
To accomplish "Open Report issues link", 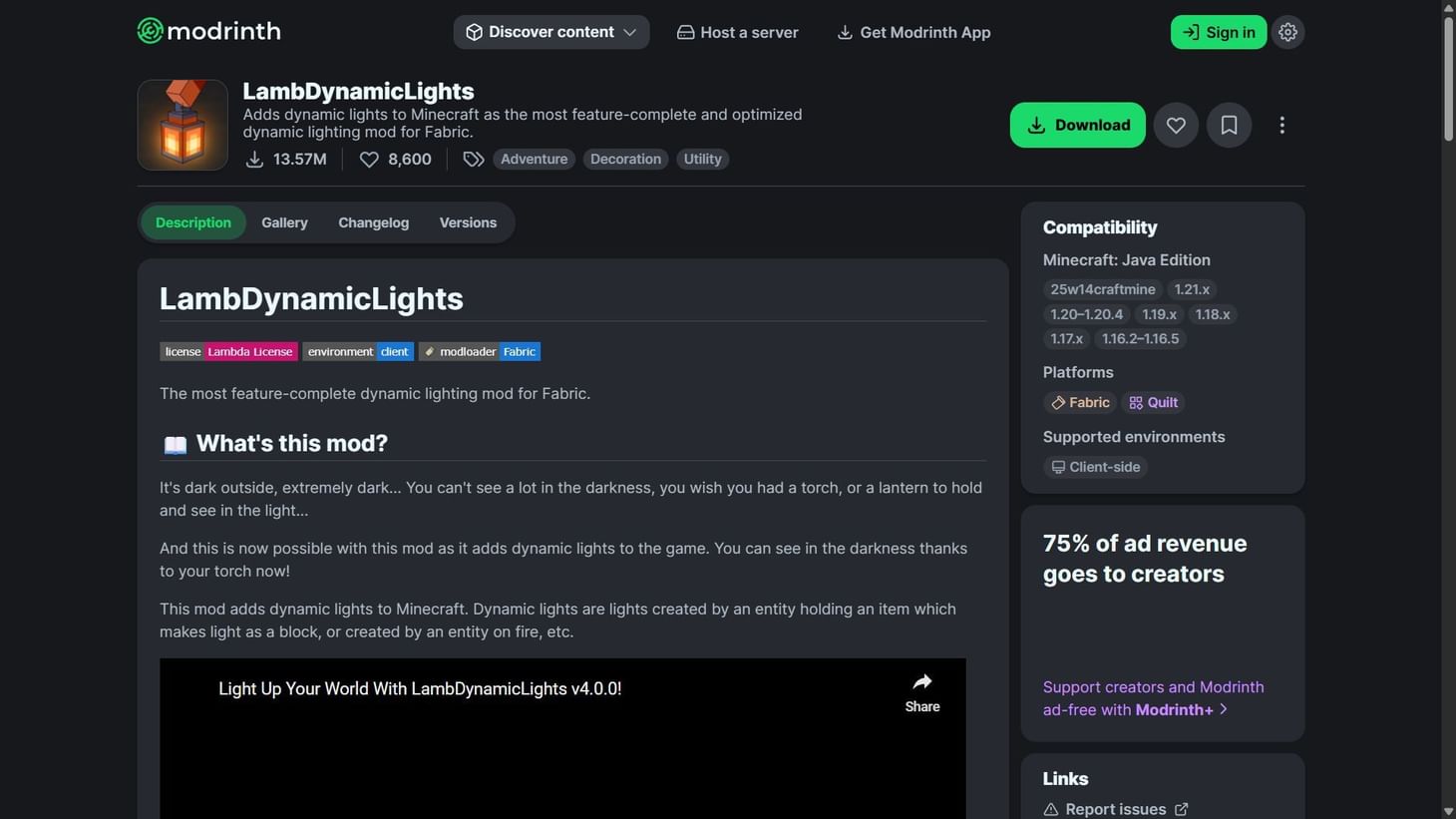I will (1115, 809).
